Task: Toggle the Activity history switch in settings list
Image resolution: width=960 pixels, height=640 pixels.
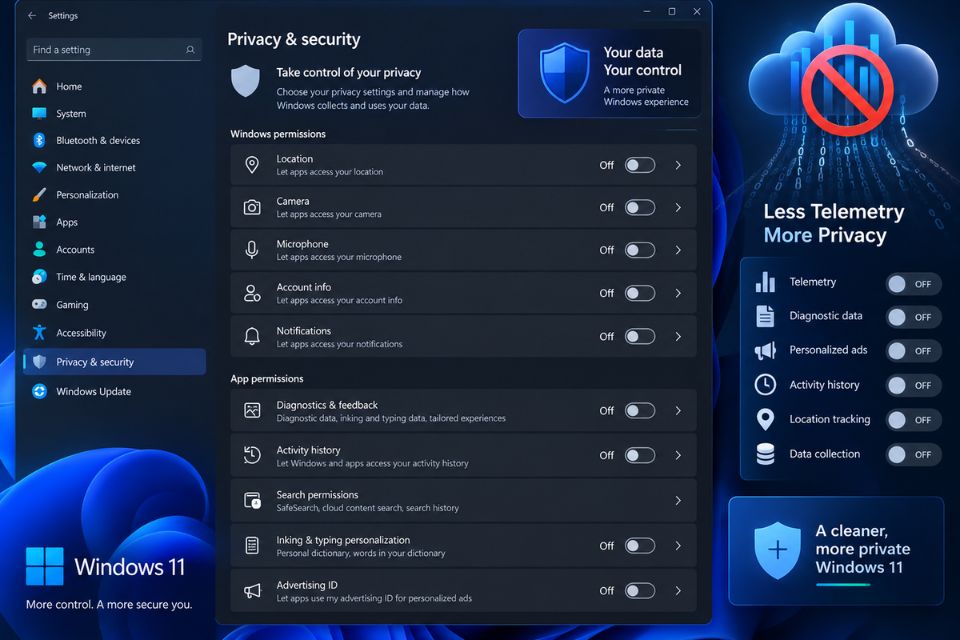Action: click(640, 455)
